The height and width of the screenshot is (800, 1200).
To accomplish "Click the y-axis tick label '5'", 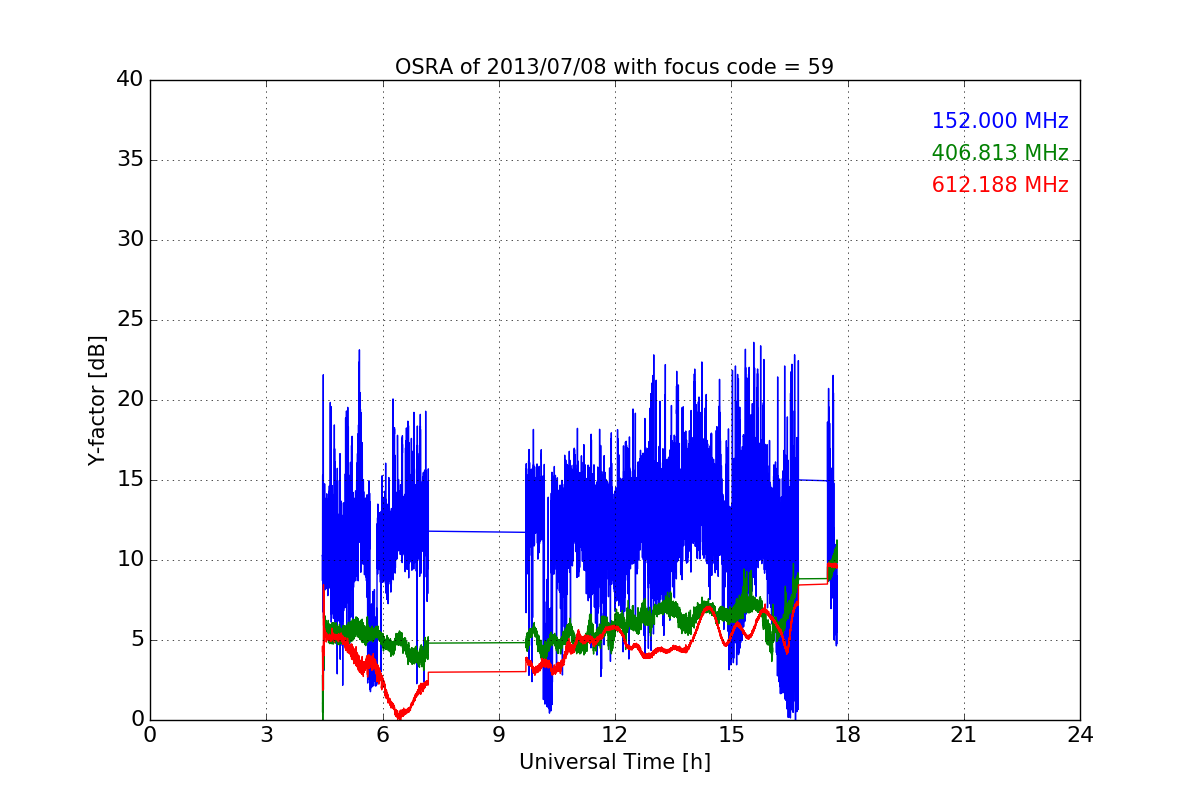I will point(137,640).
